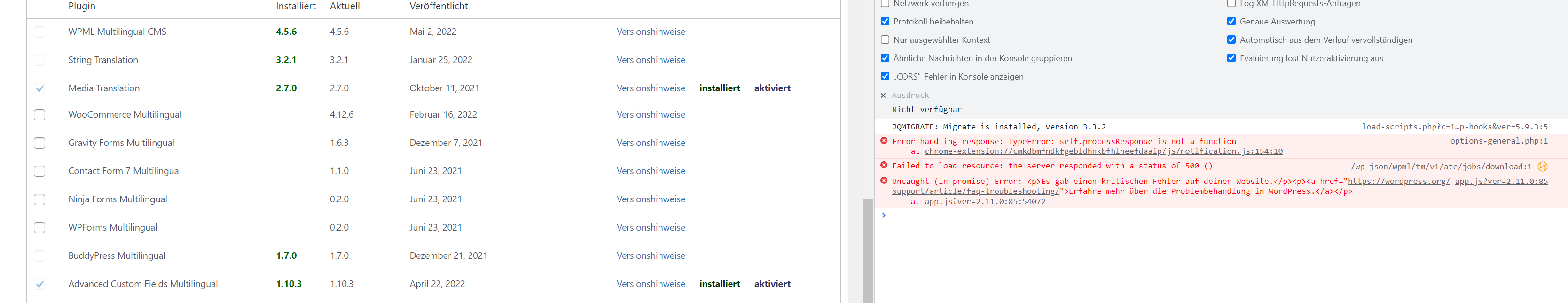This screenshot has height=303, width=1568.
Task: Click the BuddyPress Multilingual checkbox
Action: point(39,256)
